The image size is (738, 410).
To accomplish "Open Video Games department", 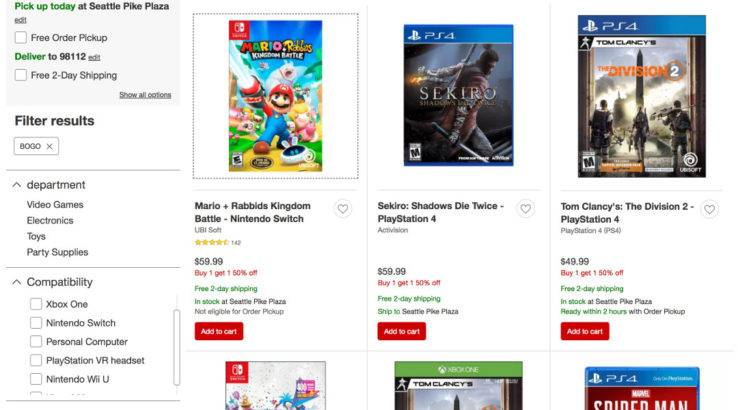I will 55,204.
